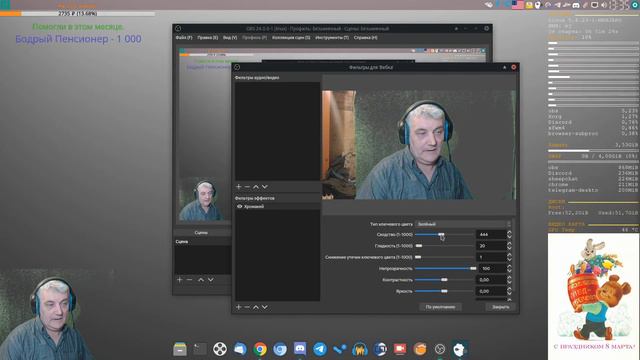
Task: Move audio/video filter up arrow
Action: (x=256, y=187)
